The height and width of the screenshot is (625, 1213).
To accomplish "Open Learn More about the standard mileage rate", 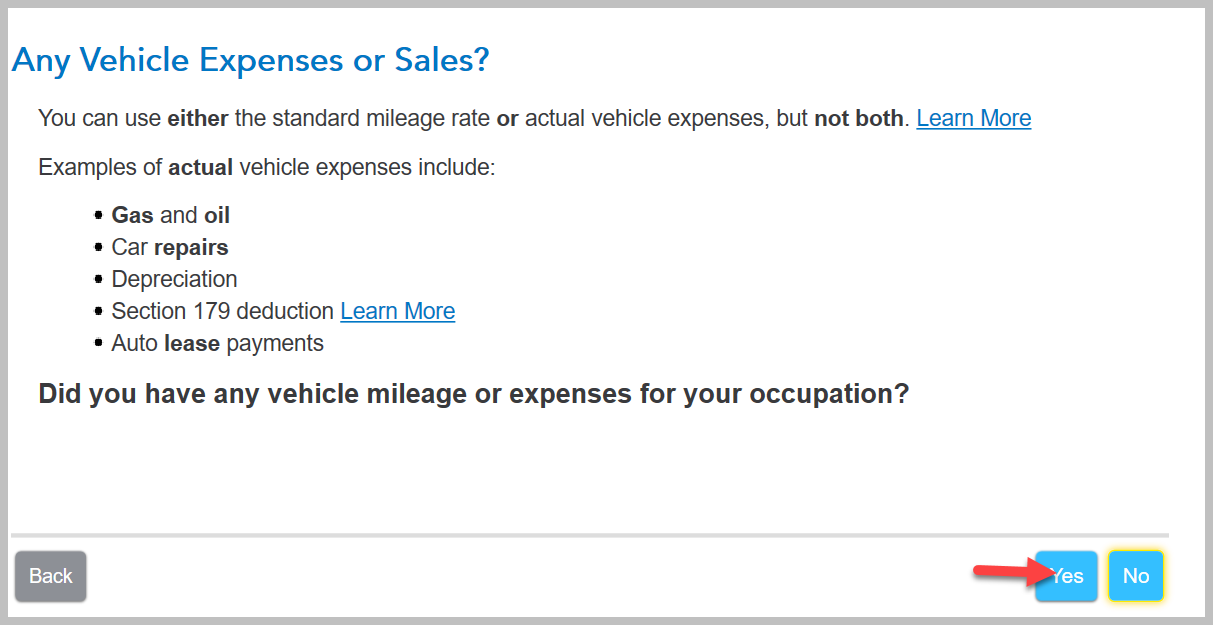I will [974, 118].
